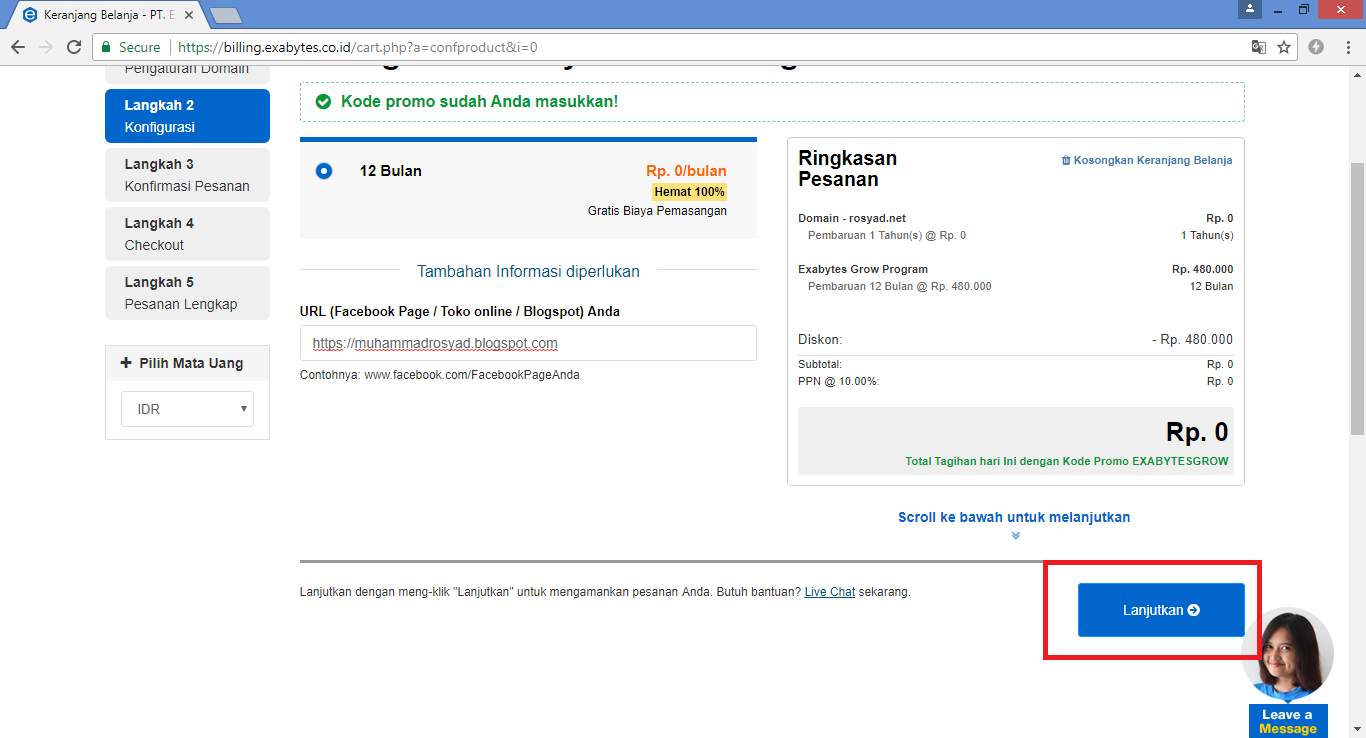Click the URL Facebook Page input field
This screenshot has height=738, width=1366.
(x=528, y=343)
